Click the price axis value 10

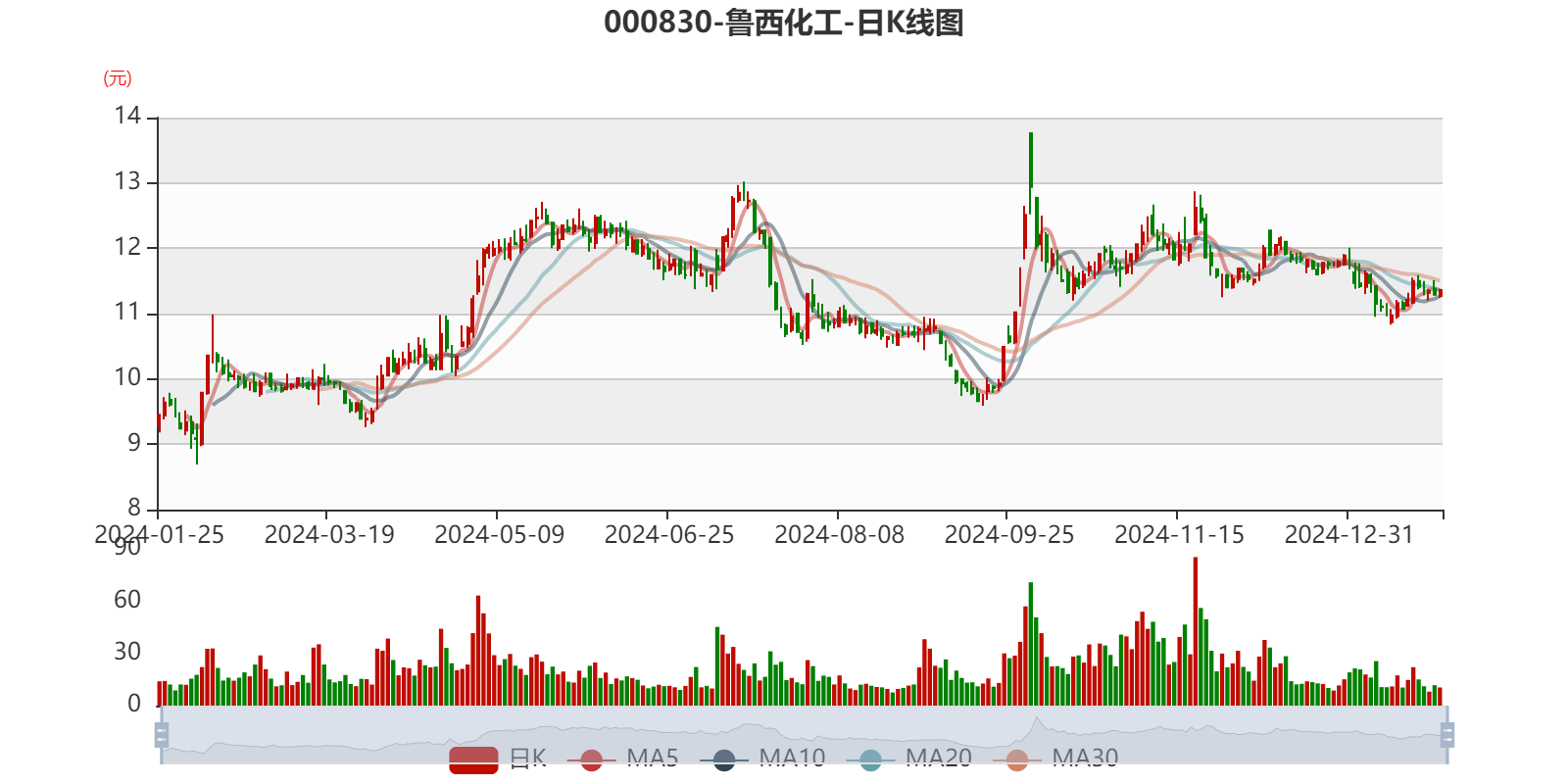(x=127, y=377)
